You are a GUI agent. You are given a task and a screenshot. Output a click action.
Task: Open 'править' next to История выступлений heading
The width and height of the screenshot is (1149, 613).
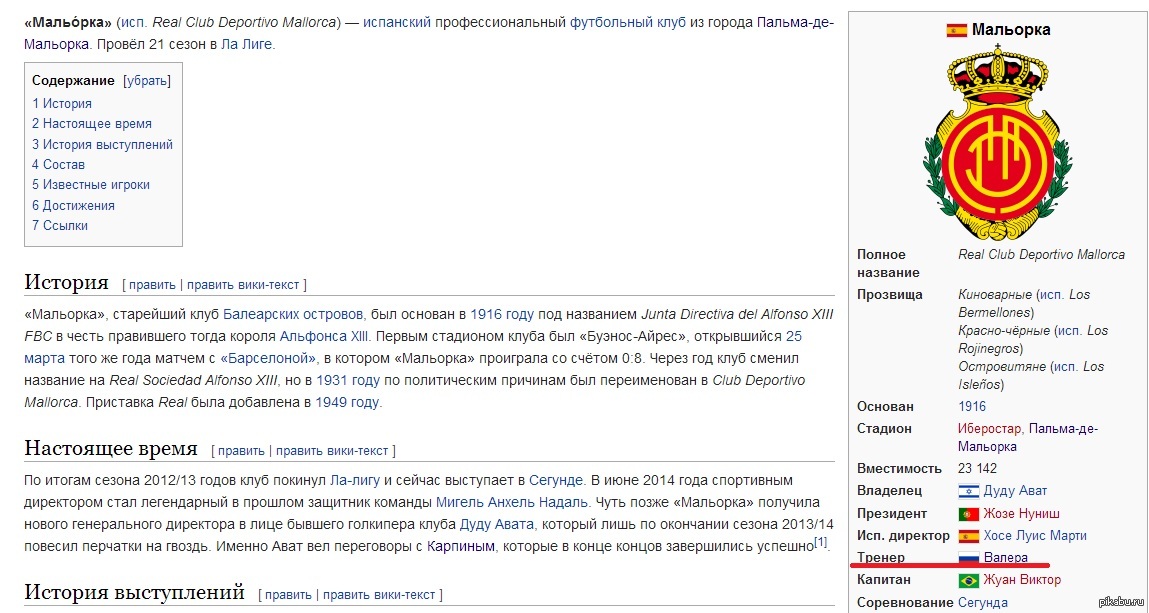coord(287,594)
